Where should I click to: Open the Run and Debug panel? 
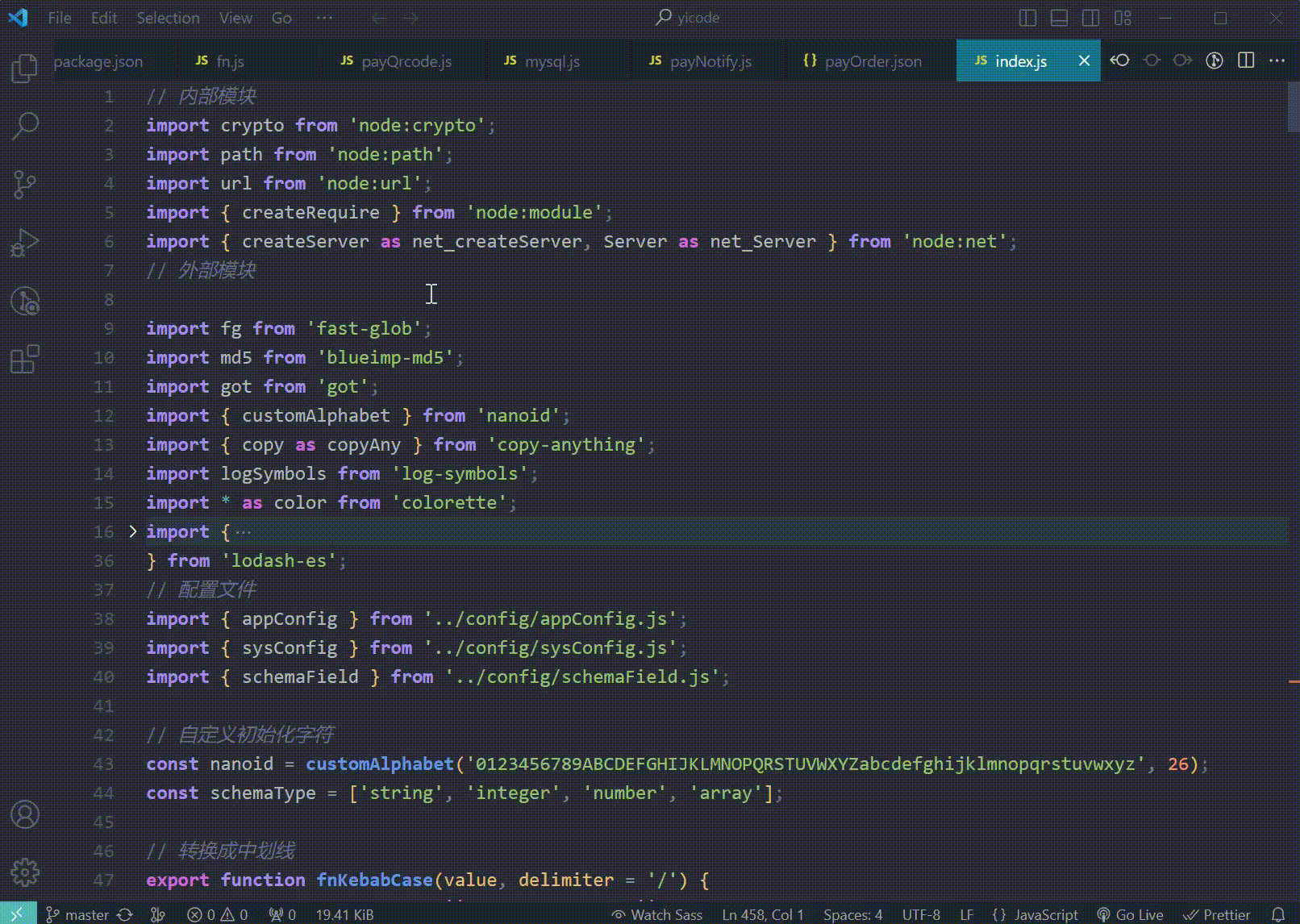pos(24,241)
